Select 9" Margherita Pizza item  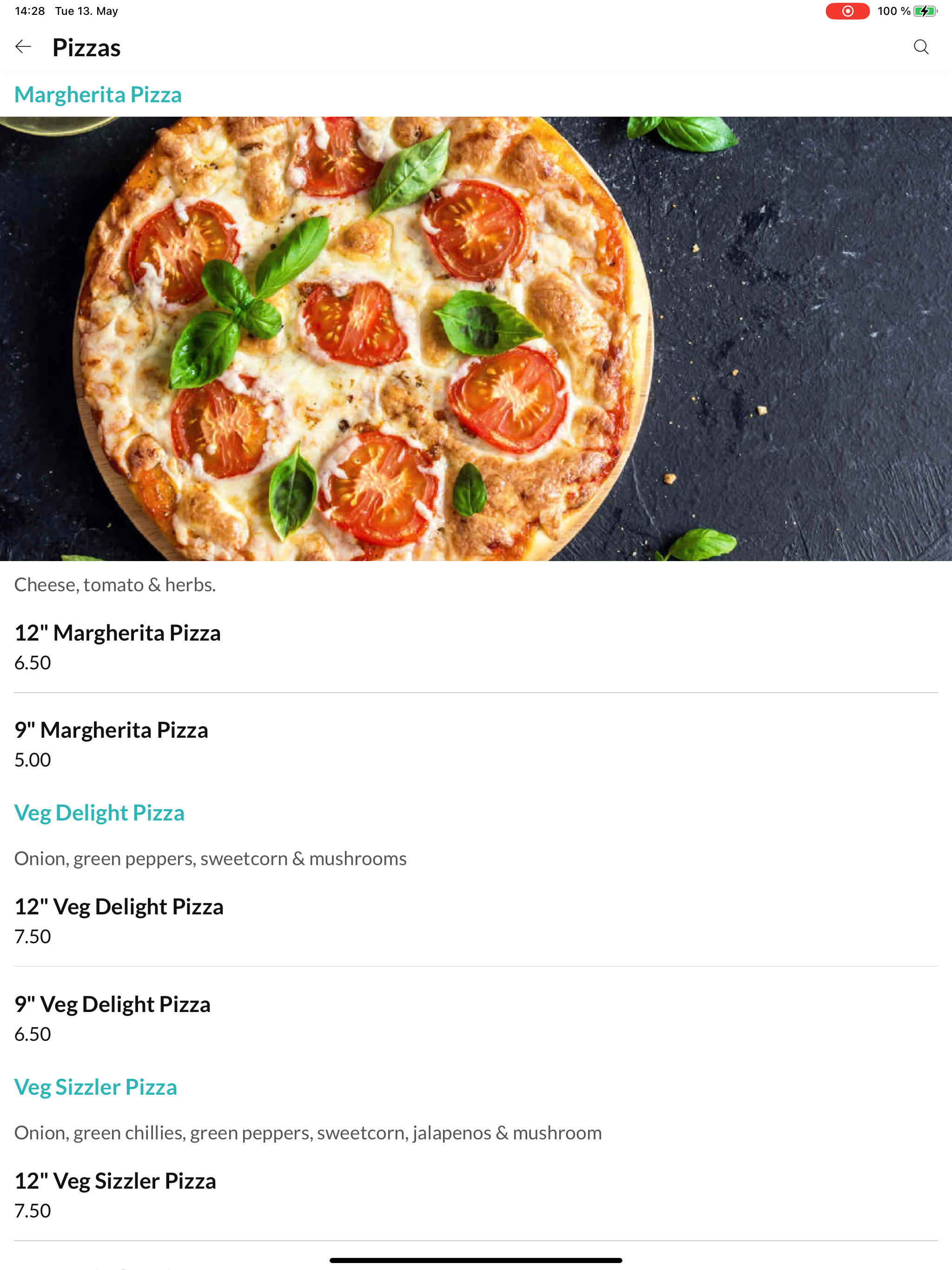click(476, 743)
